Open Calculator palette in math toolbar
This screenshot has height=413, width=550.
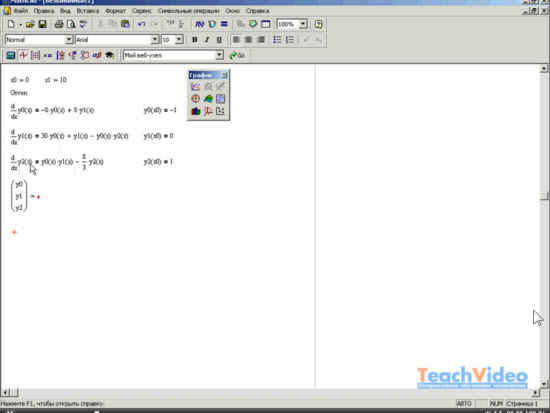click(x=11, y=55)
